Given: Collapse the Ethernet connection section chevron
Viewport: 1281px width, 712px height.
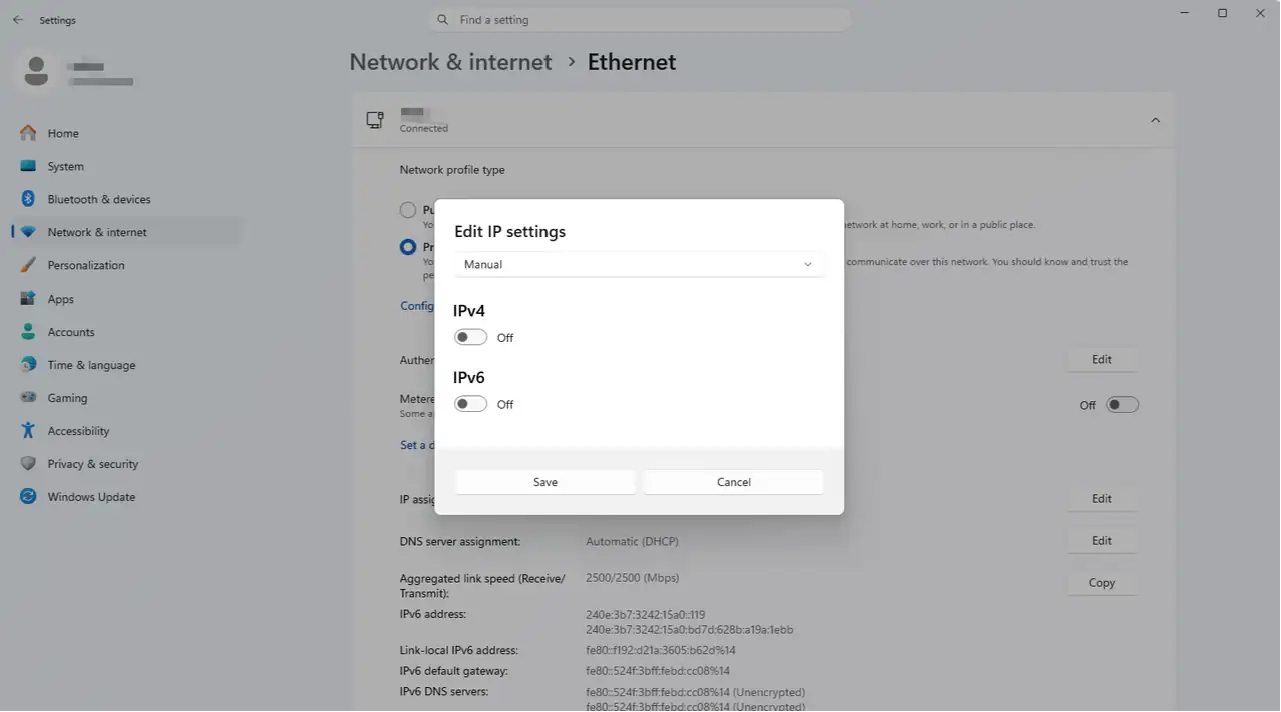Looking at the screenshot, I should coord(1155,120).
